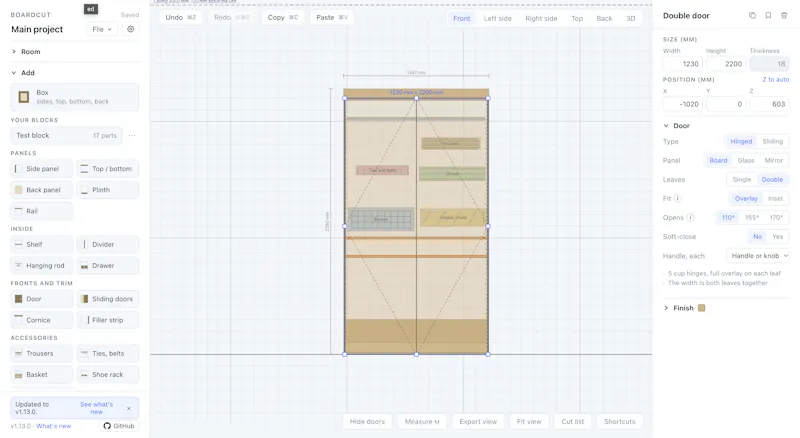Add a Box from the Add section
Viewport: 800px width, 438px height.
[74, 97]
